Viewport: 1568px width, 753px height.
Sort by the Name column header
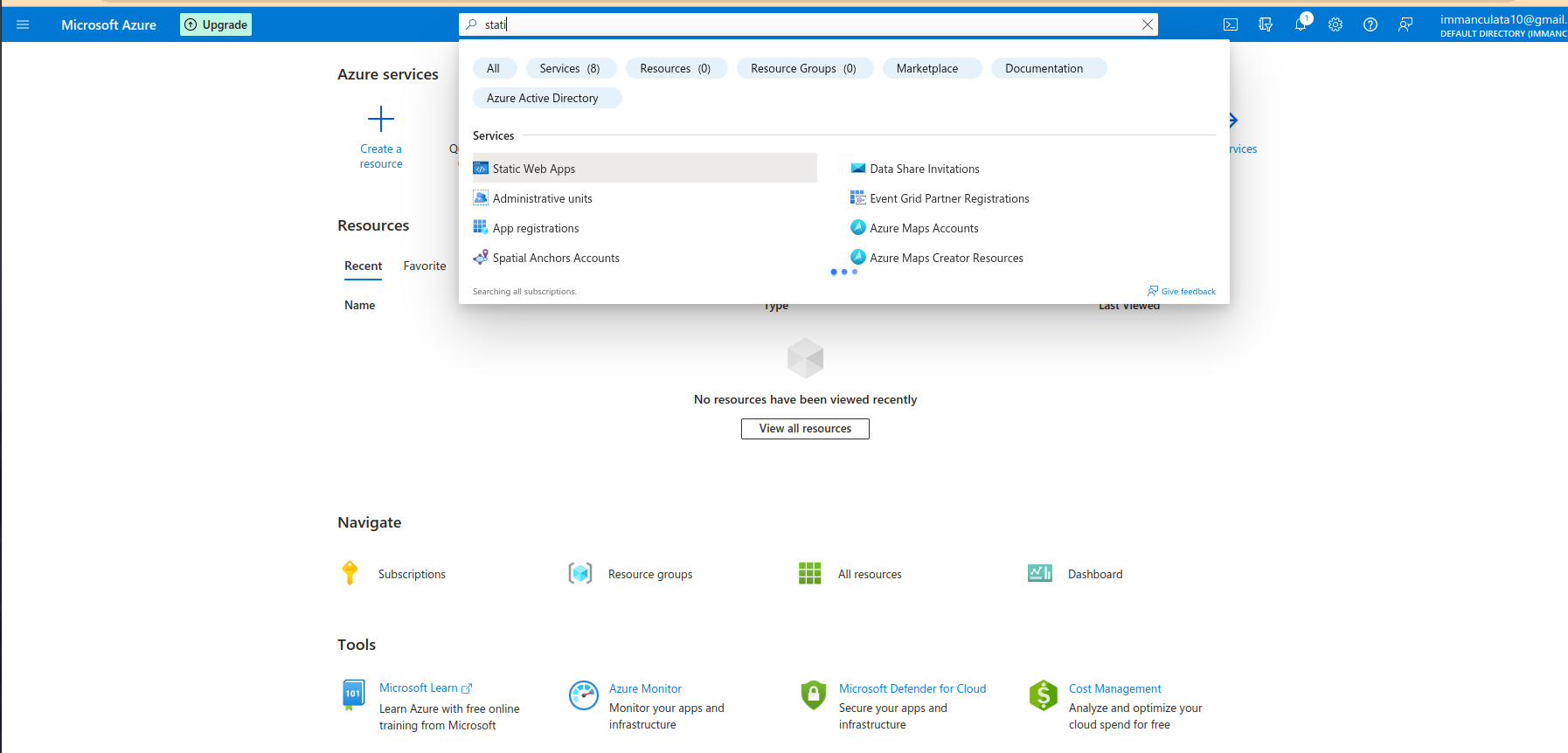(x=359, y=305)
